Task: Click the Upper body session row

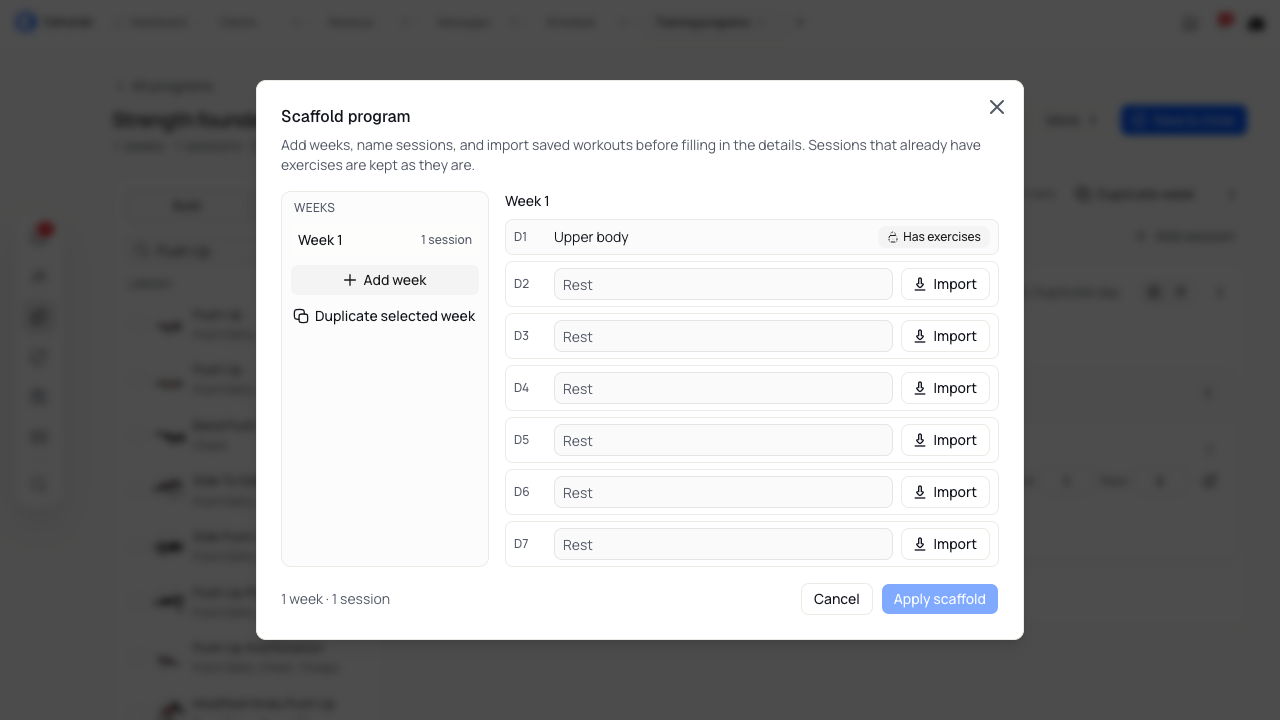Action: [752, 237]
